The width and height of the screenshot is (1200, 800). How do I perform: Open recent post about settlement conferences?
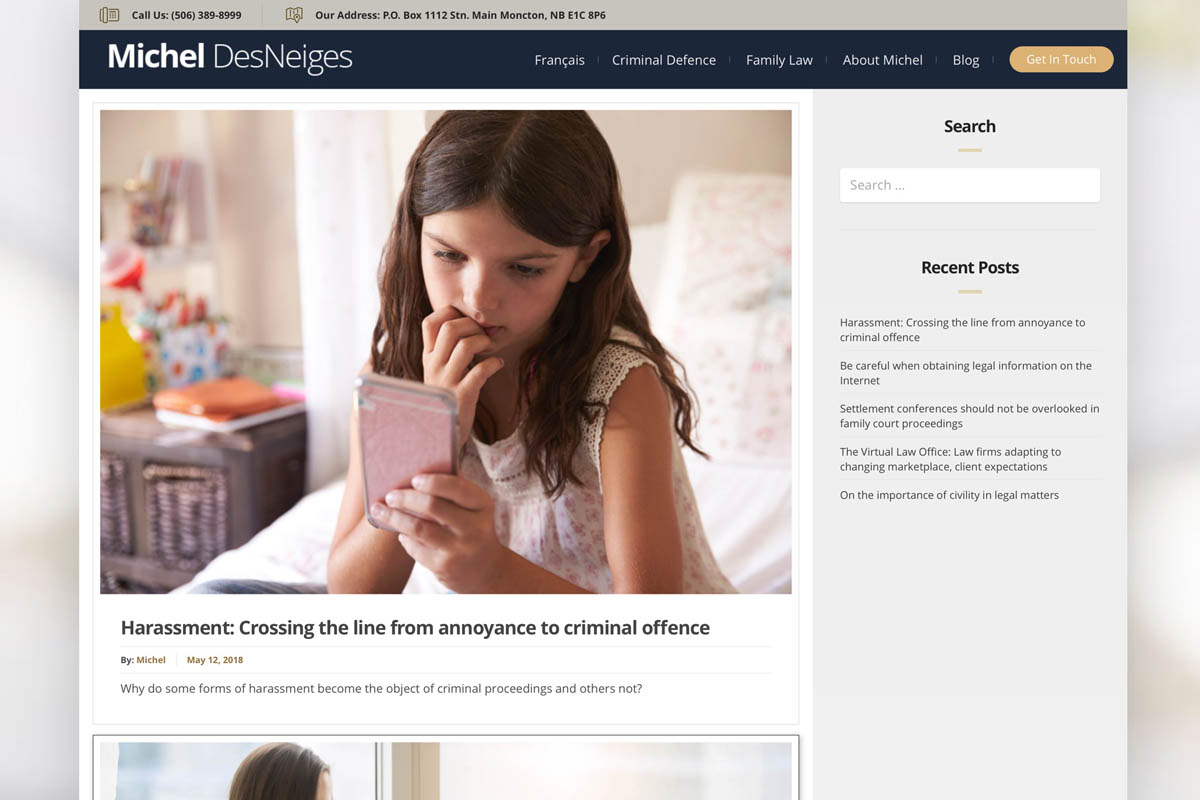tap(969, 416)
